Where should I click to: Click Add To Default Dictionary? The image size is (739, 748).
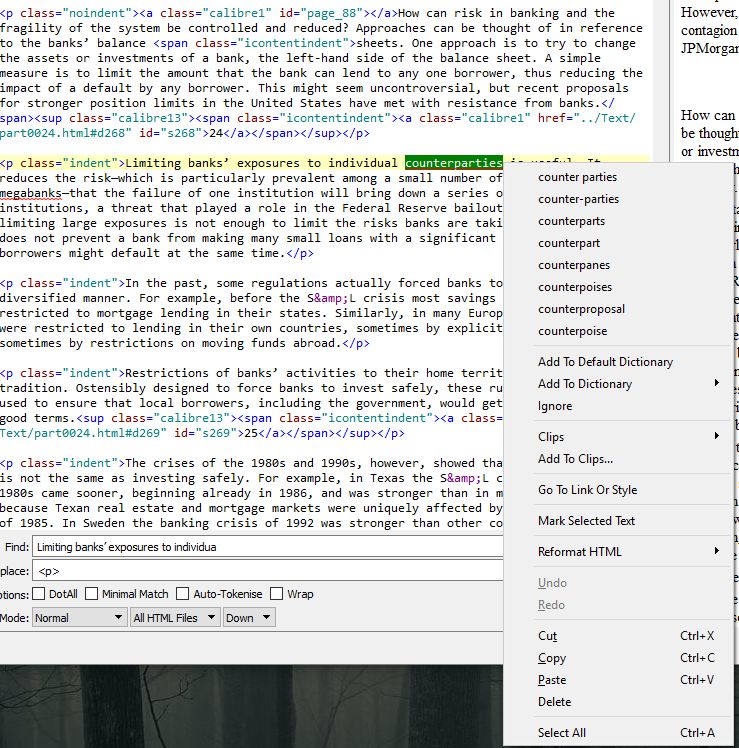pos(605,362)
